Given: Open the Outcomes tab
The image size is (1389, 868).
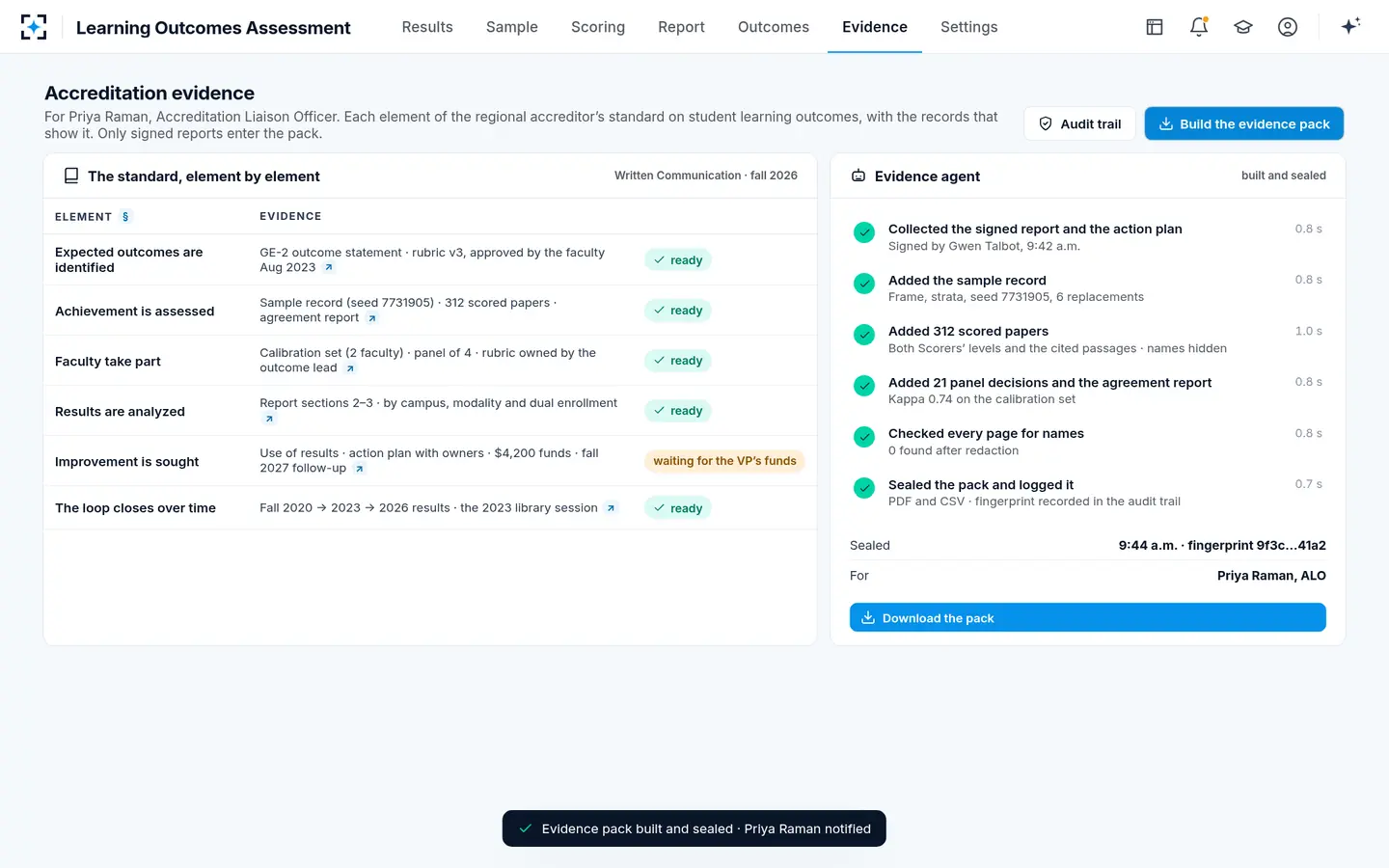Looking at the screenshot, I should [x=774, y=27].
